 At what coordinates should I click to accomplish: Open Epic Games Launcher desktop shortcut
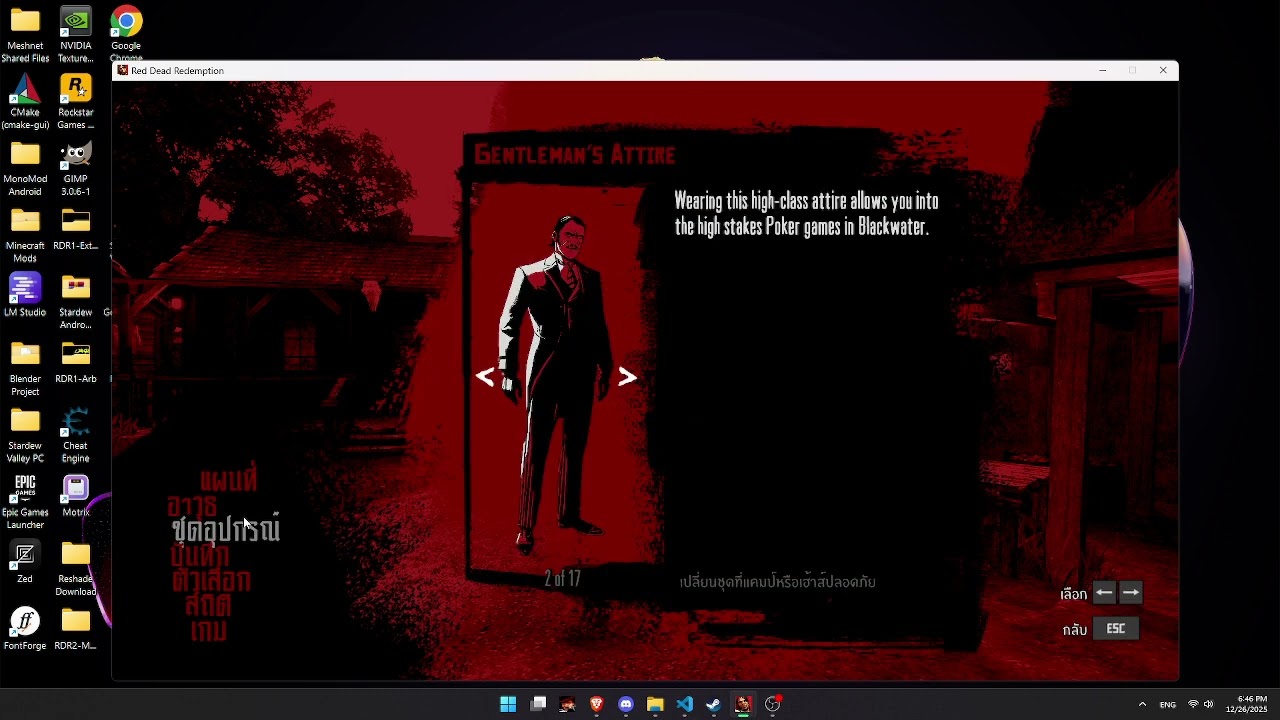[25, 502]
